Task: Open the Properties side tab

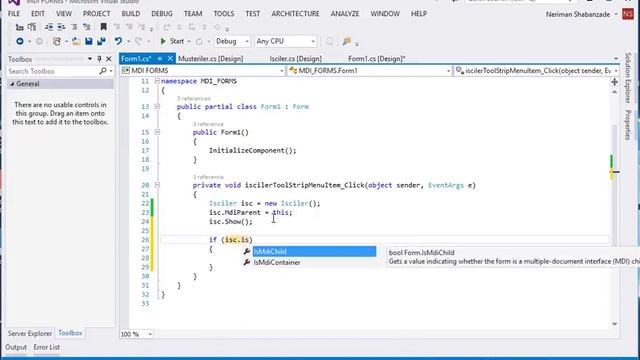Action: tap(628, 125)
